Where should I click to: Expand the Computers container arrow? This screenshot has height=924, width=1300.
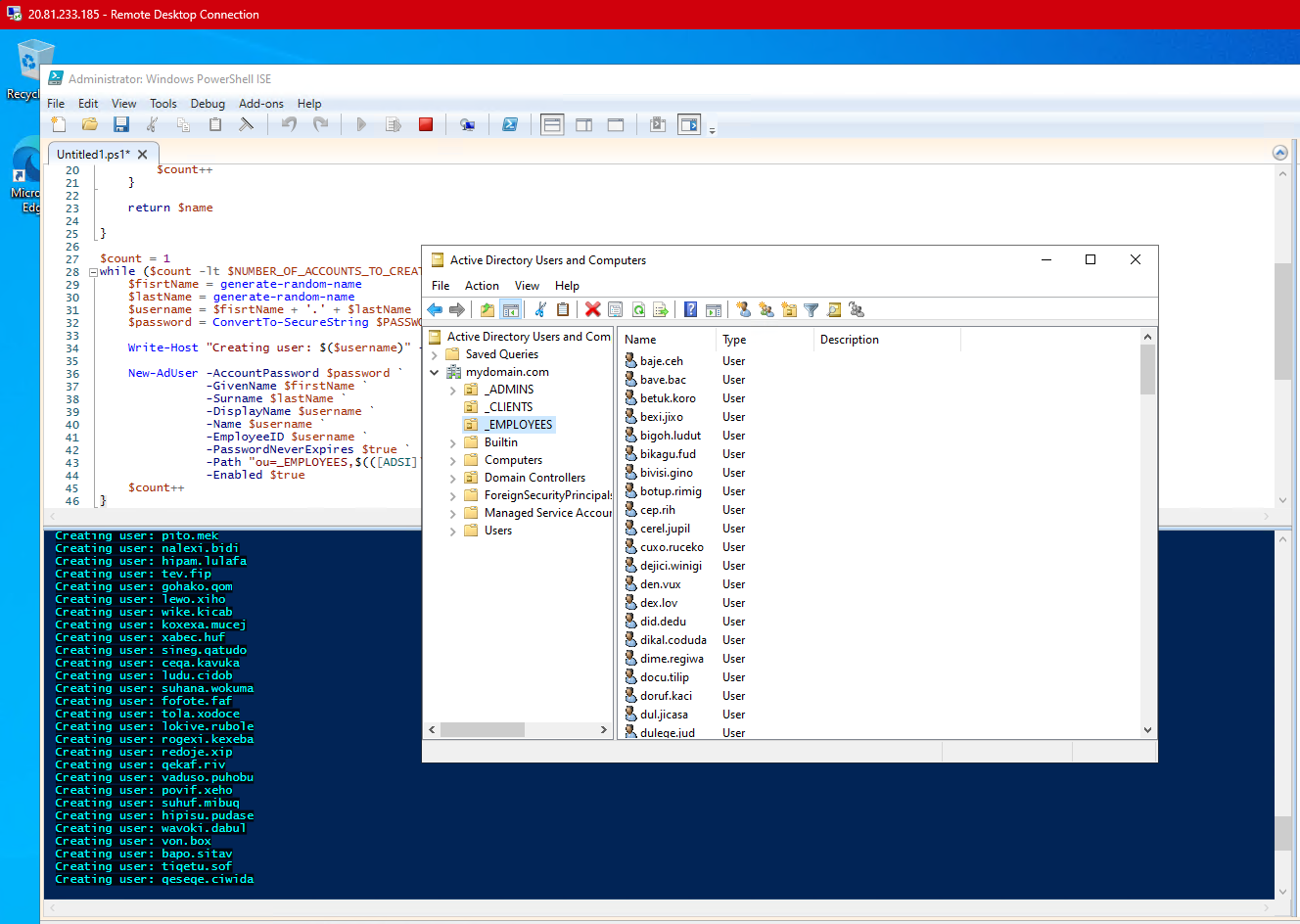[x=453, y=460]
